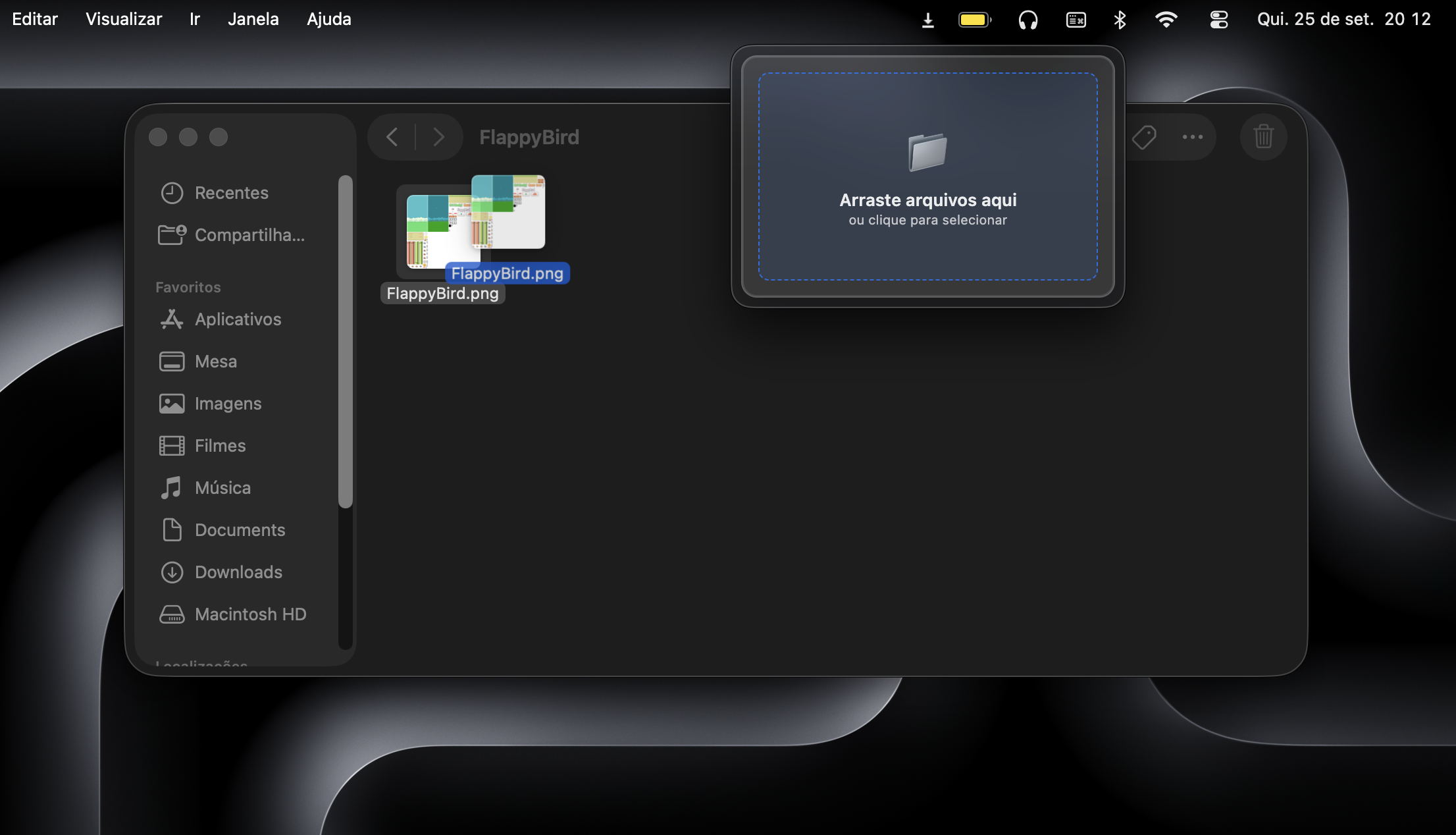
Task: Open the Janela menu
Action: [x=253, y=19]
